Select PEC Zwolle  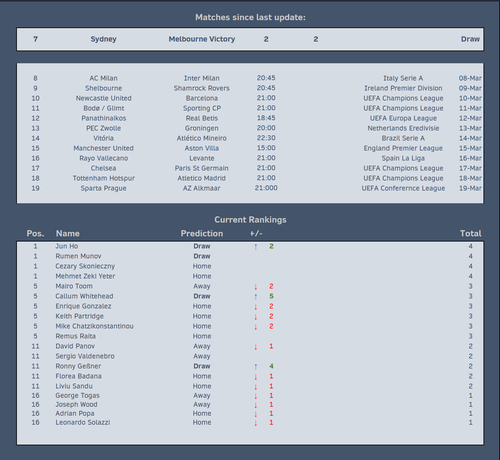[x=103, y=128]
